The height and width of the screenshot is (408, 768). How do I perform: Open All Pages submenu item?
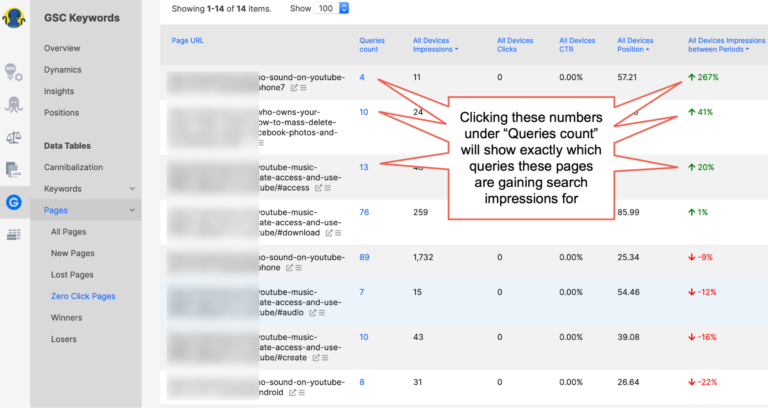coord(69,232)
